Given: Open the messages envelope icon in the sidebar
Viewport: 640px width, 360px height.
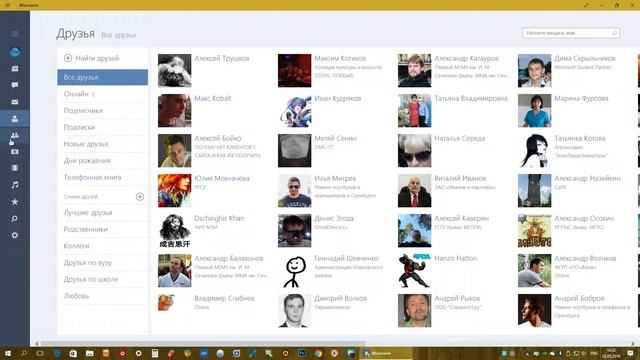Looking at the screenshot, I should pos(15,102).
